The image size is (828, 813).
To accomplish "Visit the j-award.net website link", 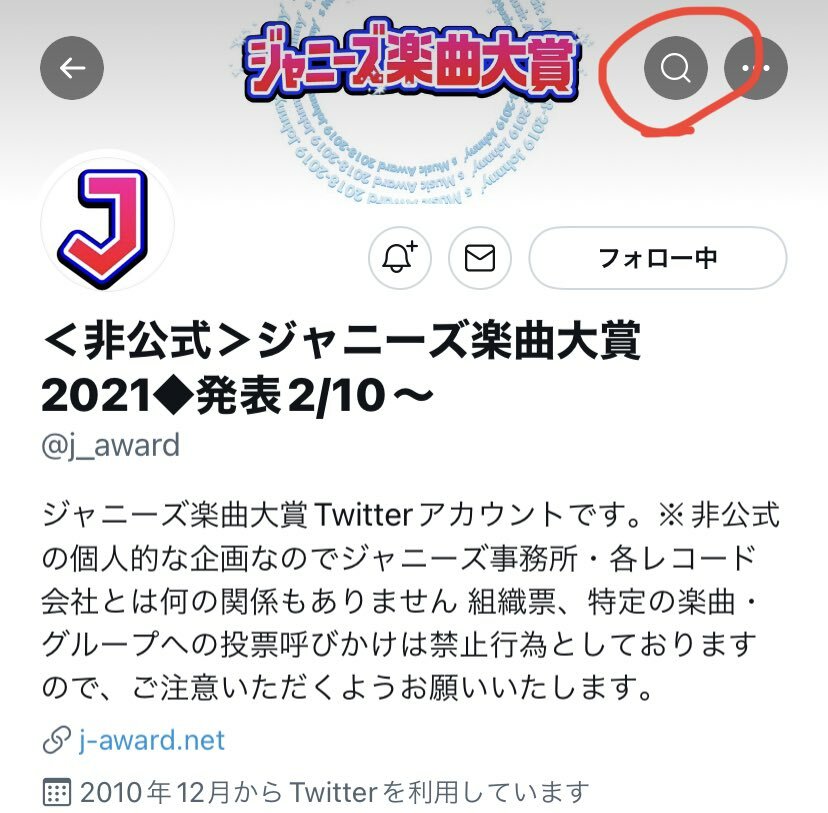I will coord(152,740).
